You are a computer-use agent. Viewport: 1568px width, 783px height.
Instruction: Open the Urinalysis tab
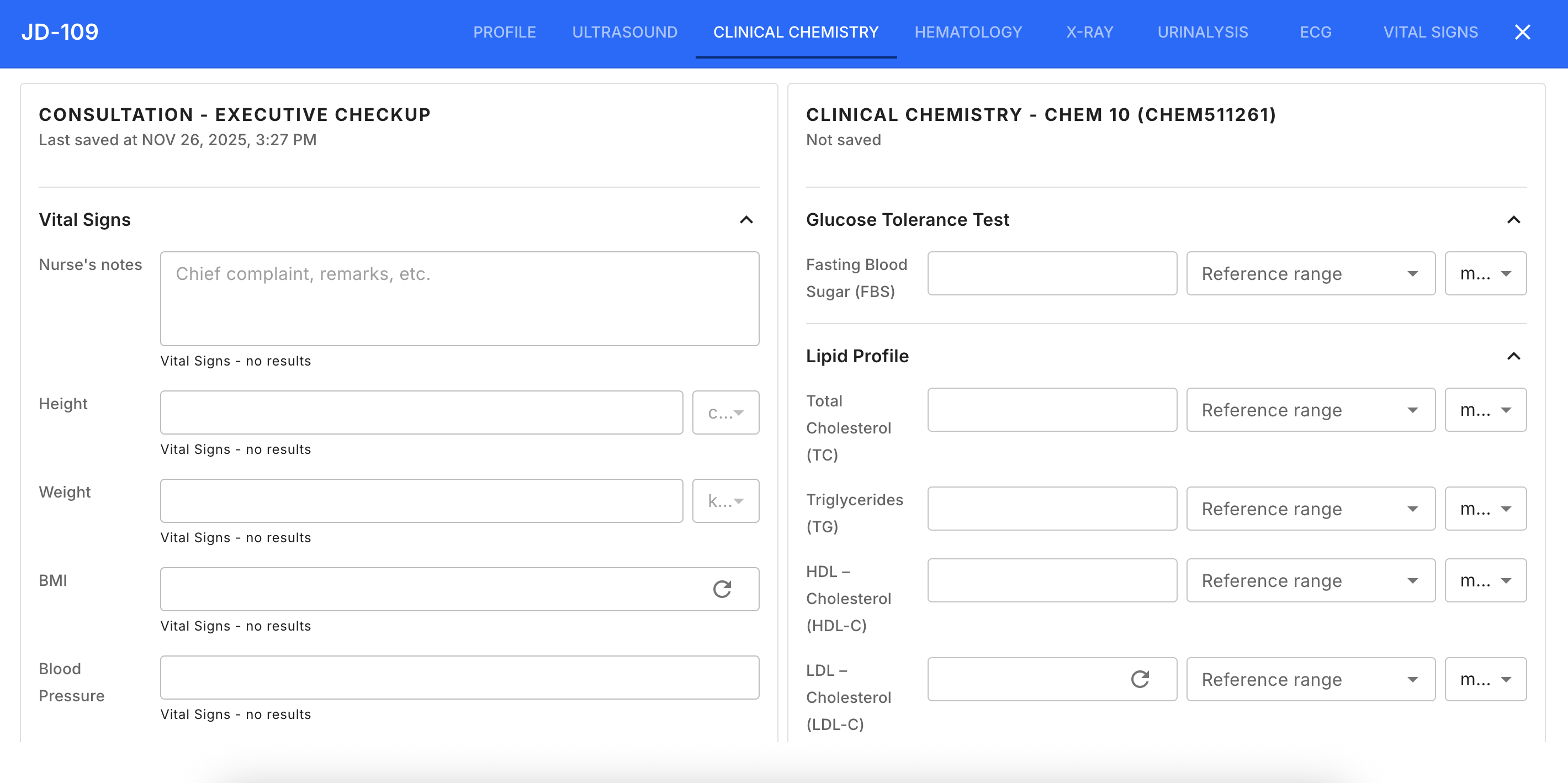tap(1202, 32)
